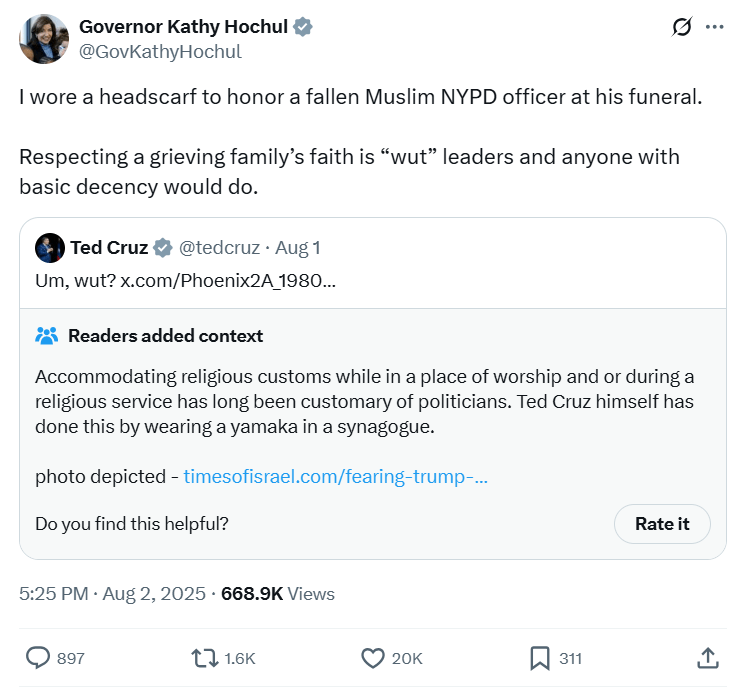Open Governor Kathy Hochul's profile picture
Viewport: 738px width, 687px height.
click(x=44, y=39)
